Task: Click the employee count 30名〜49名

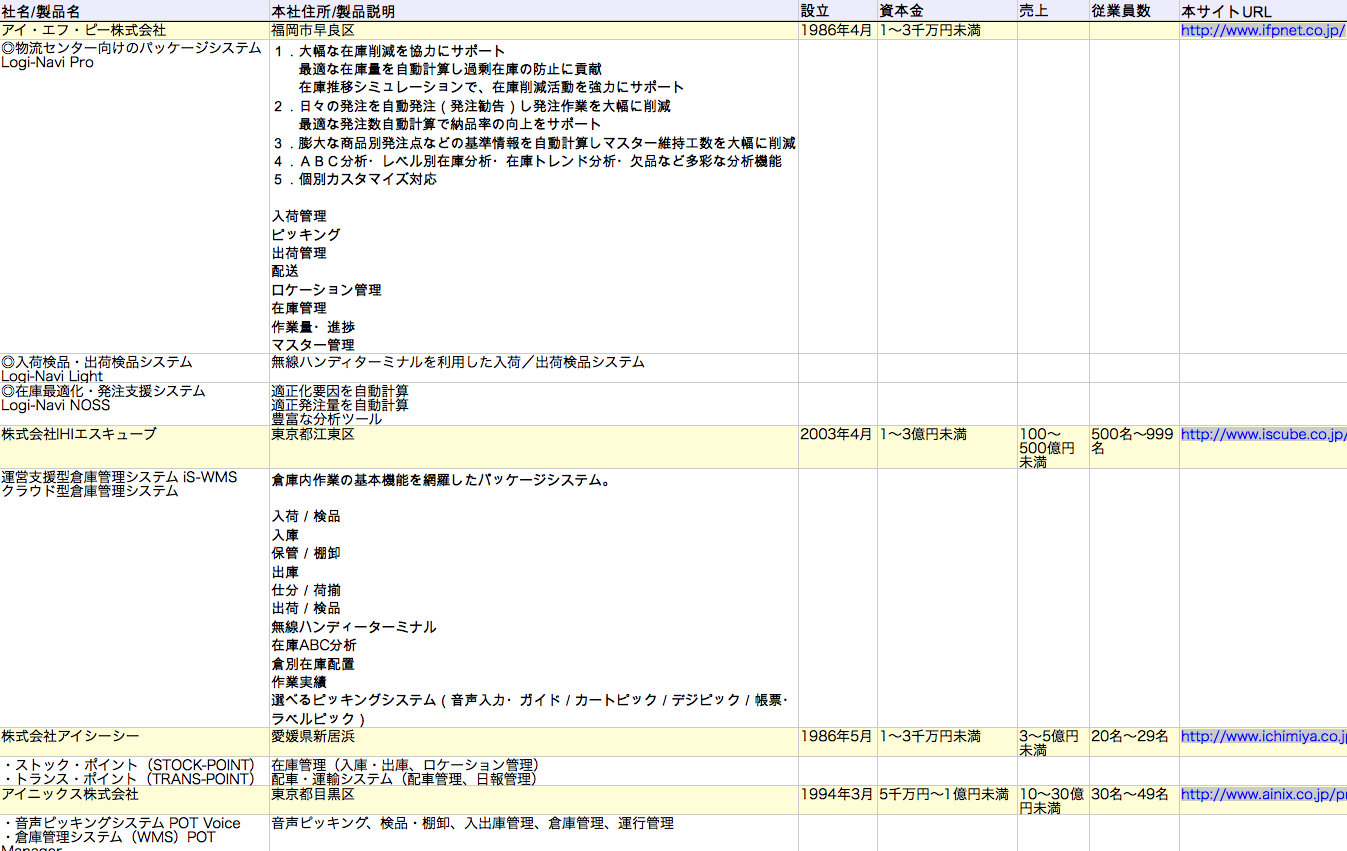Action: tap(1134, 800)
